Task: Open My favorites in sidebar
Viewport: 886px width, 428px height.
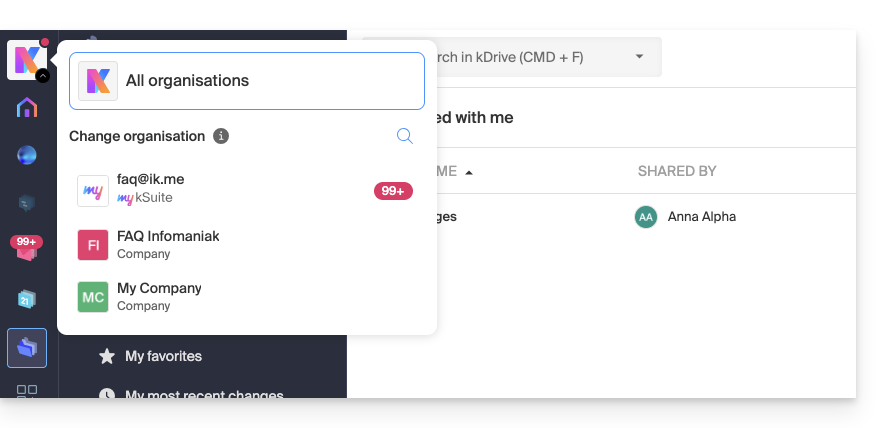Action: pos(163,356)
